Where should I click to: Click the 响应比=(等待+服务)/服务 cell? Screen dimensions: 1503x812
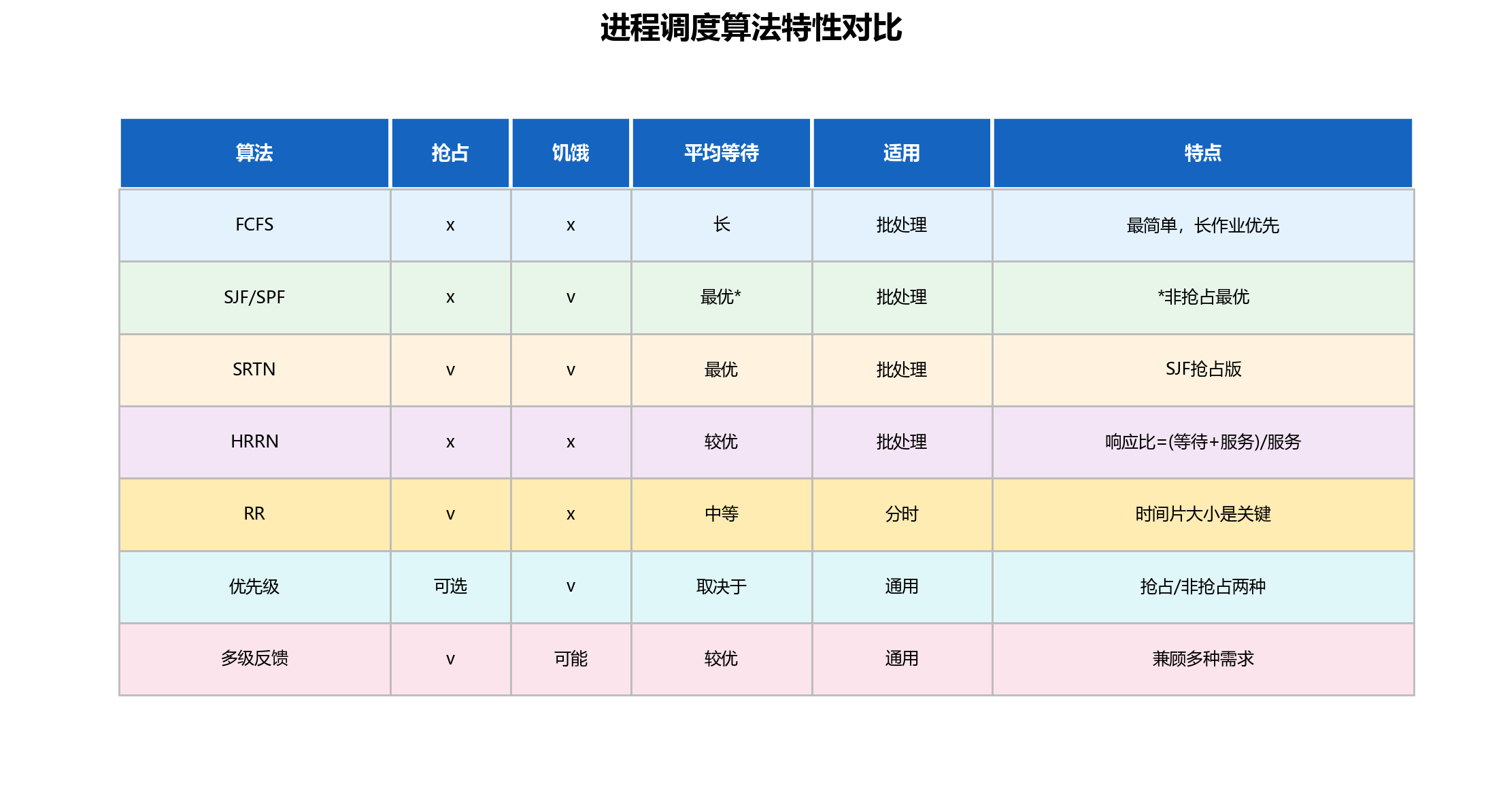click(x=1203, y=442)
